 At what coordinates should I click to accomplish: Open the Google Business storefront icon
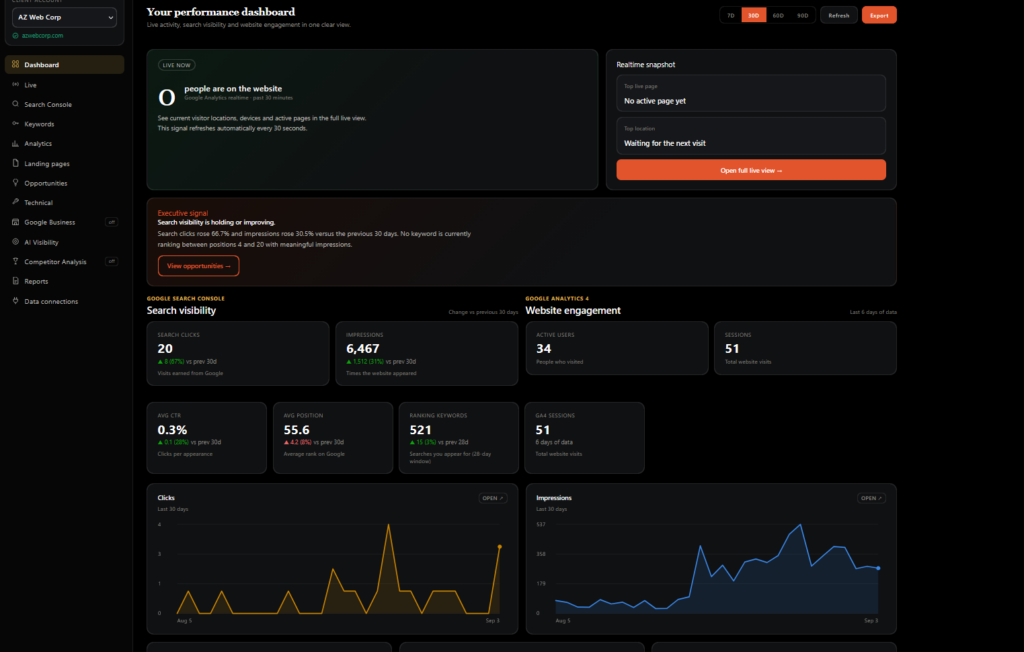point(16,222)
